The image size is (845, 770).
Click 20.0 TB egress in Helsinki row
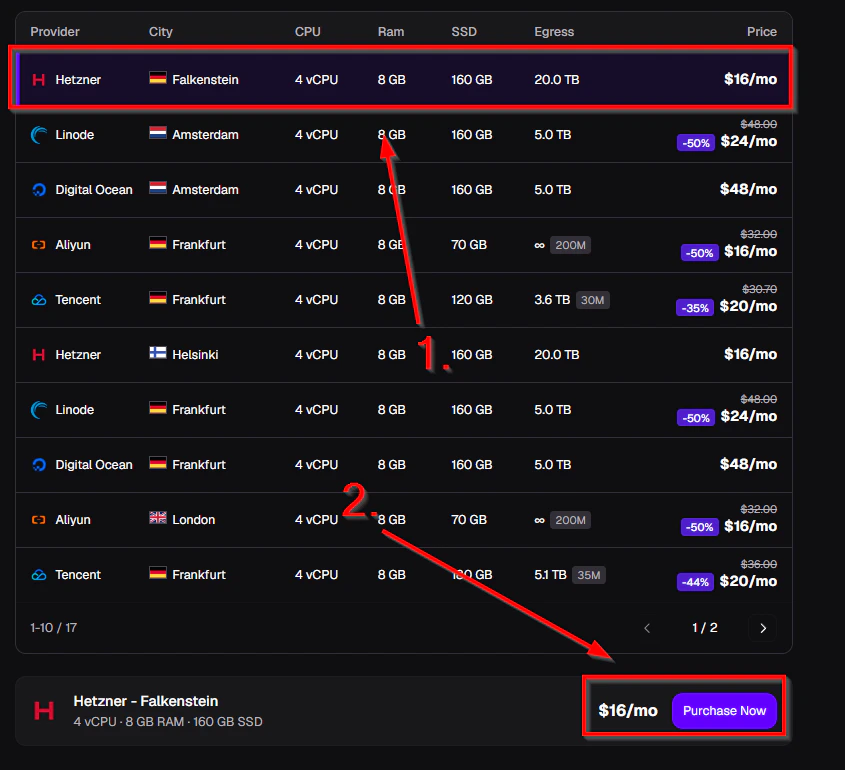557,355
